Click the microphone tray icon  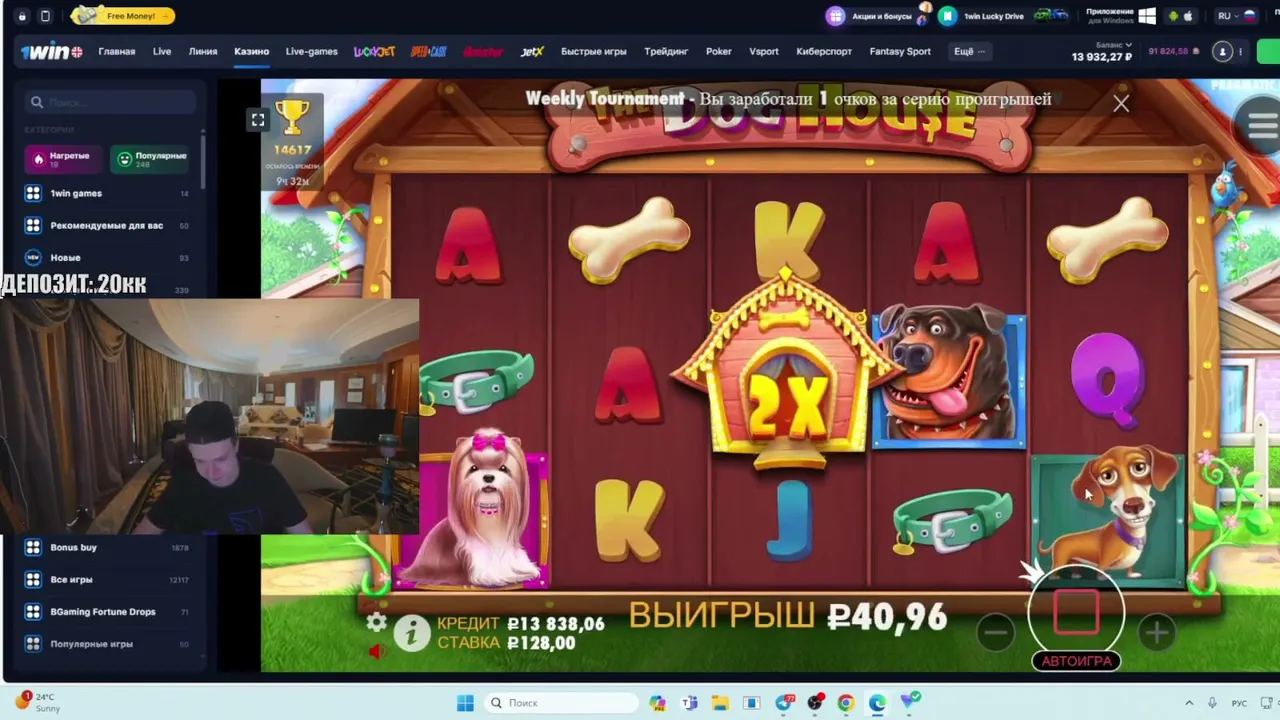click(1212, 703)
